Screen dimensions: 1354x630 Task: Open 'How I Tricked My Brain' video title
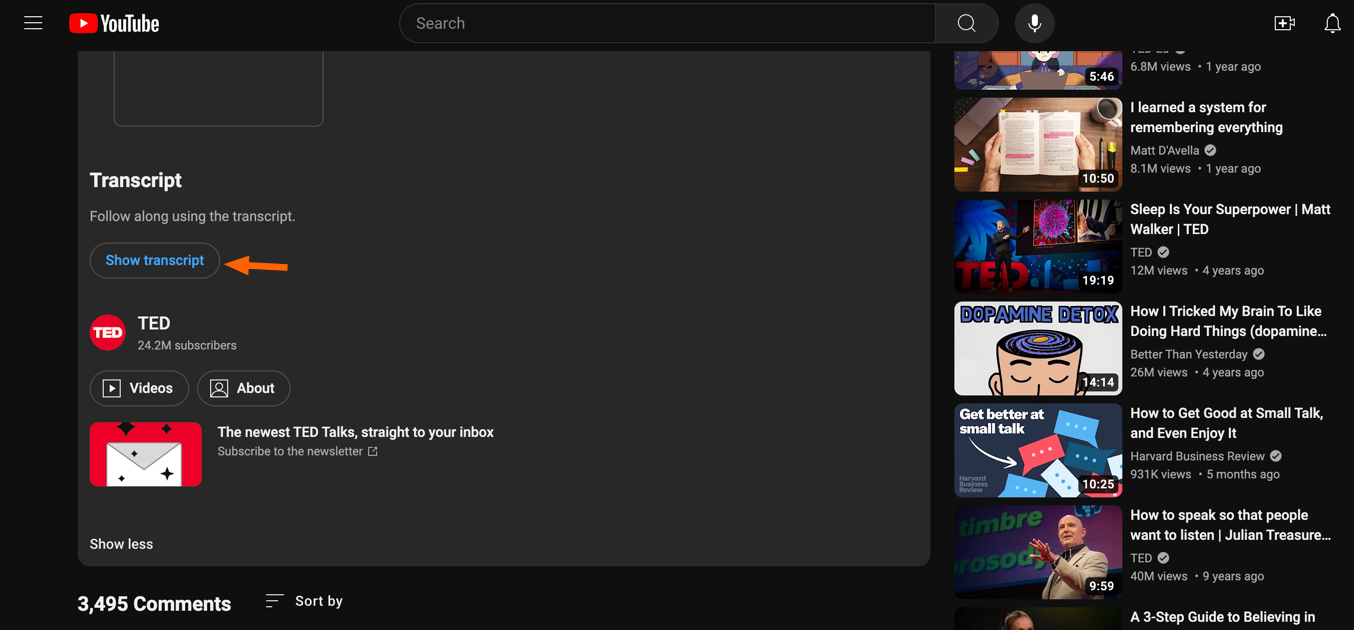tap(1228, 321)
